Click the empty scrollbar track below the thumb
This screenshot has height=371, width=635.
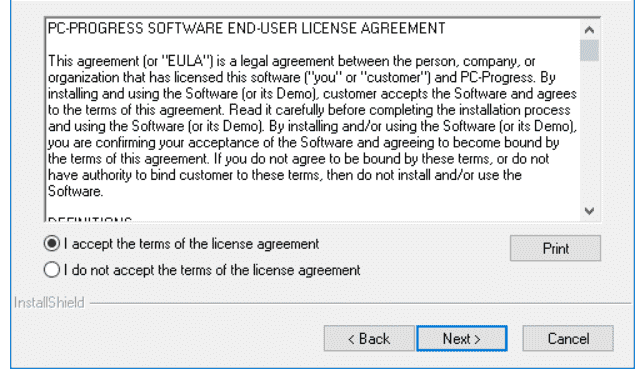(x=589, y=131)
